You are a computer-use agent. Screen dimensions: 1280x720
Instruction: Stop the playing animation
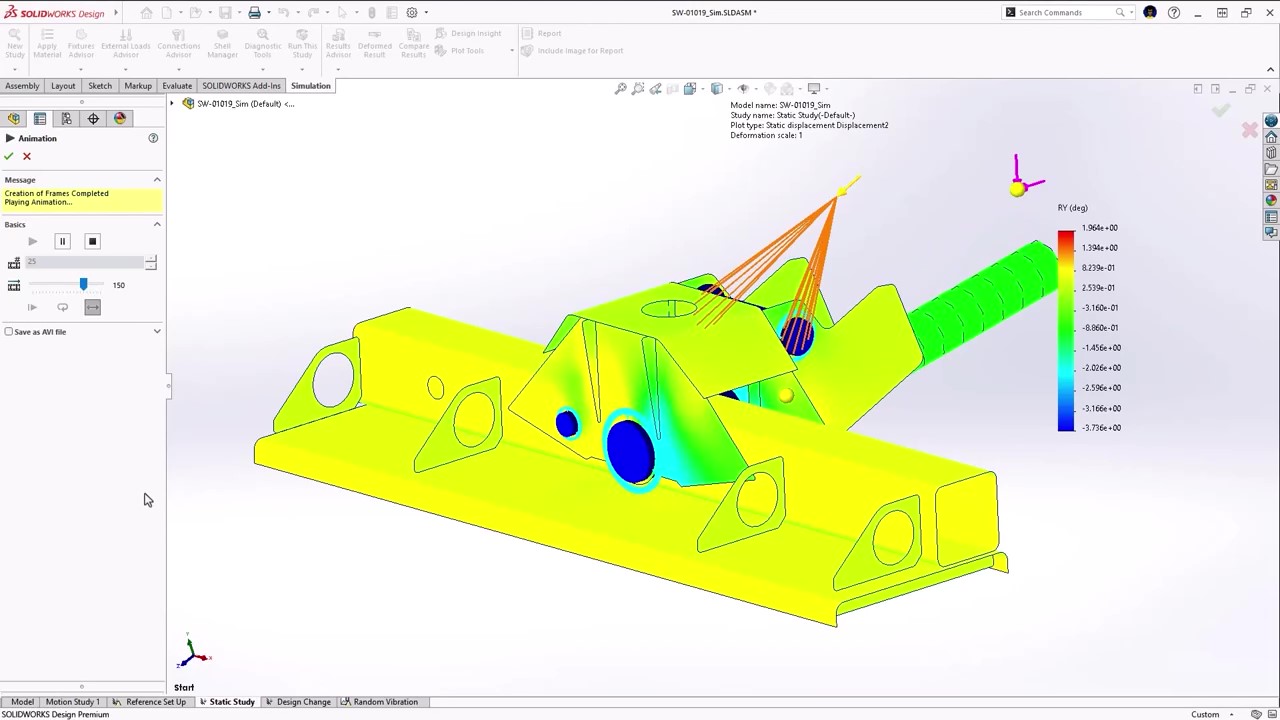pyautogui.click(x=92, y=241)
